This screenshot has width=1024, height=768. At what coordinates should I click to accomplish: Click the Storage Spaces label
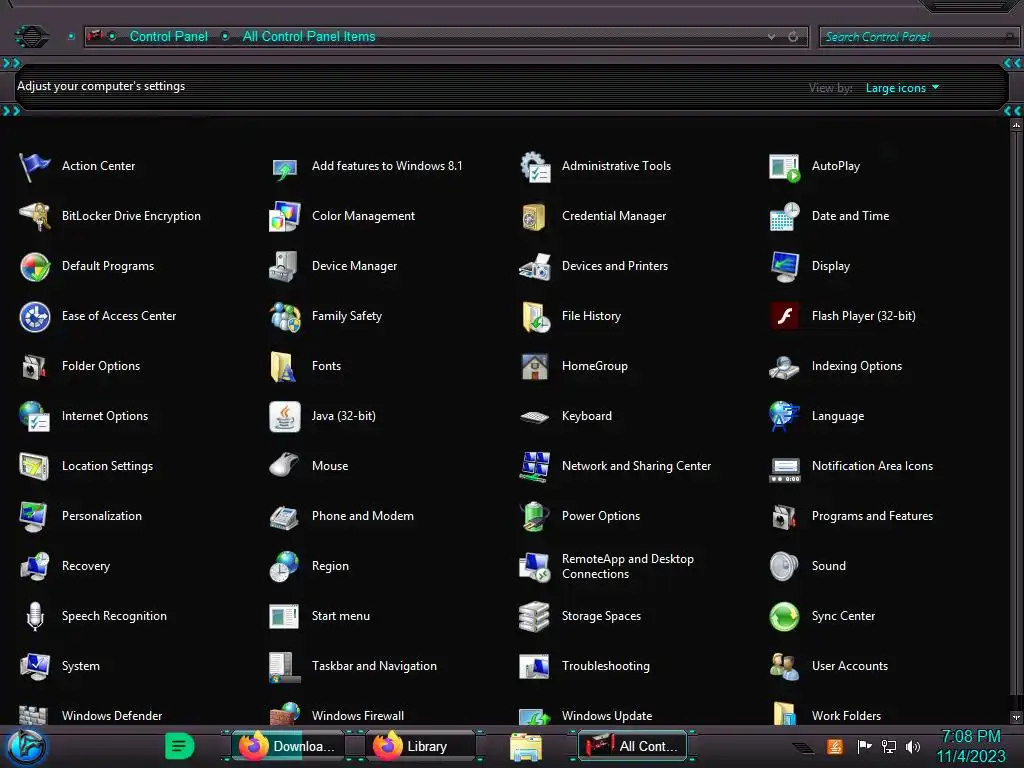coord(601,616)
